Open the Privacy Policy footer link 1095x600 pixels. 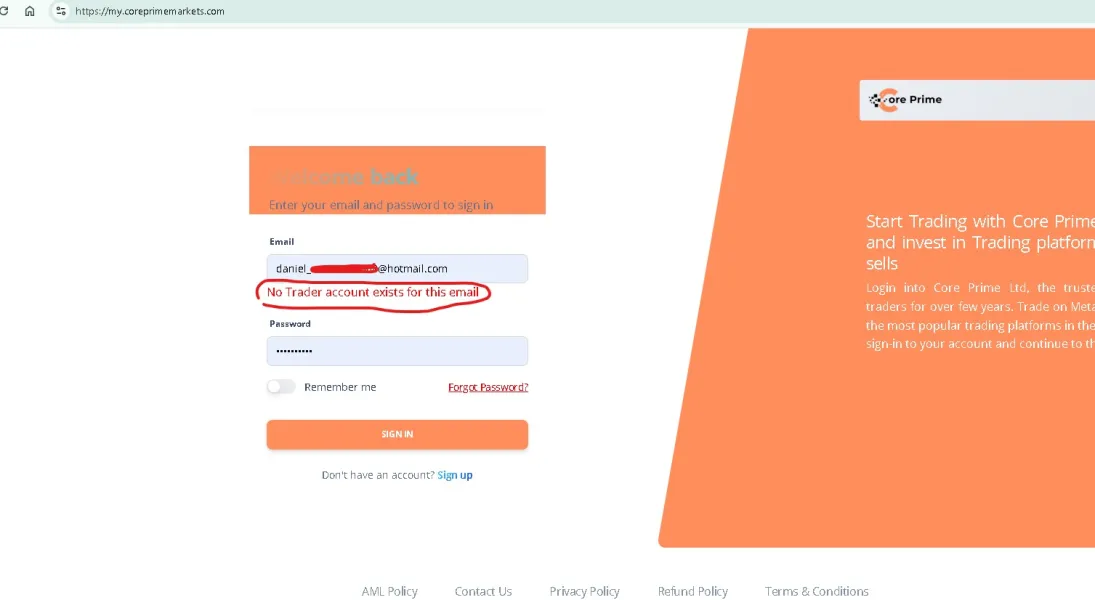(x=585, y=591)
